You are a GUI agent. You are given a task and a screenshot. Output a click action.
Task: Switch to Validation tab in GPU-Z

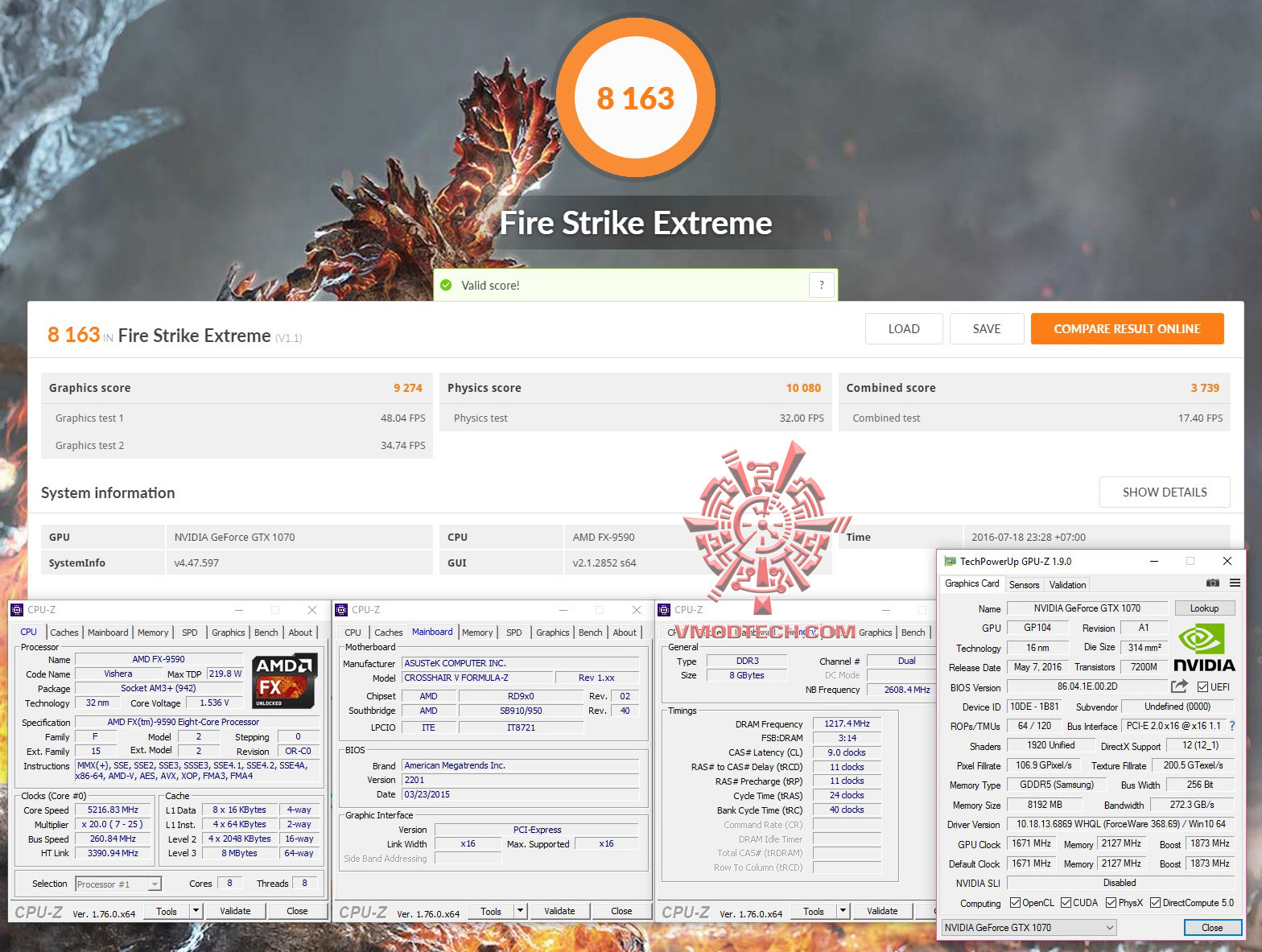[1068, 585]
